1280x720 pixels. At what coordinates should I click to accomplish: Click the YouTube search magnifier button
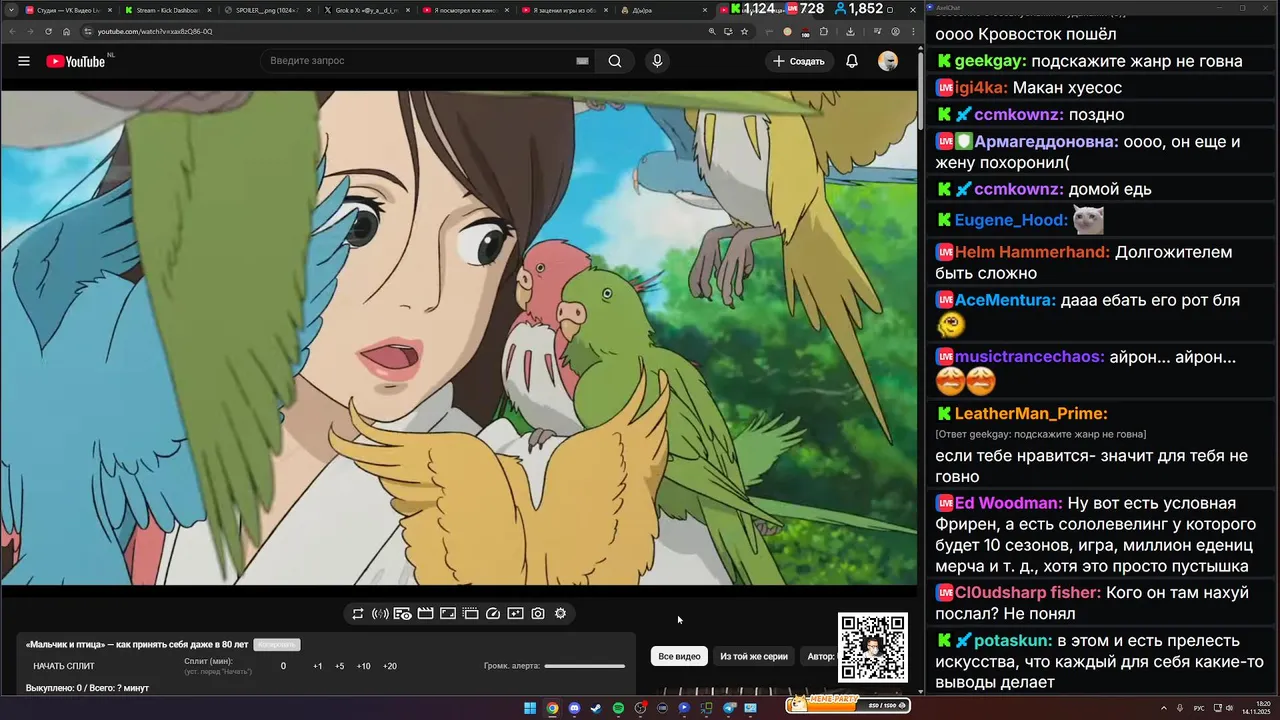[615, 61]
